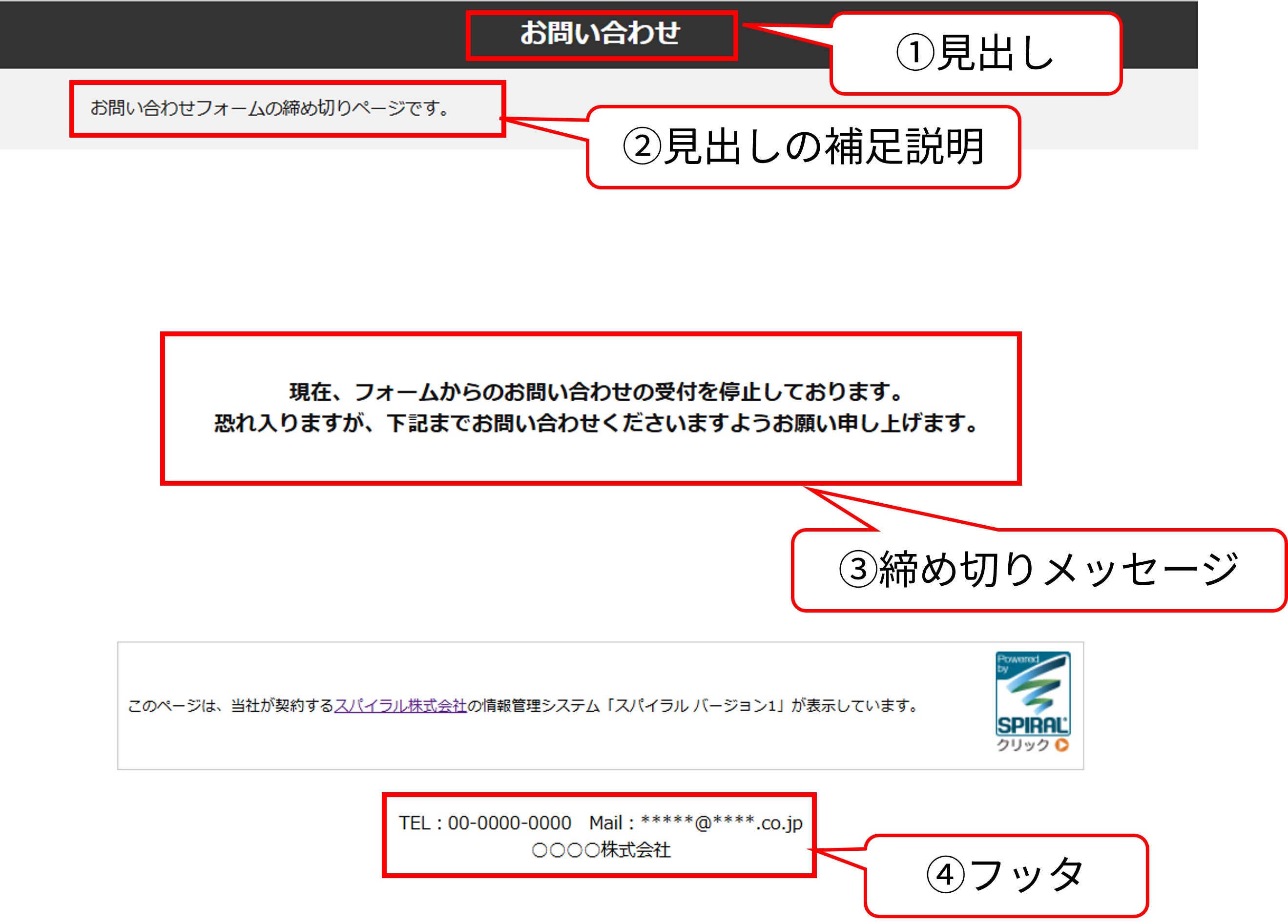Click the ②見出しの補足説明 callout label
This screenshot has height=924, width=1288.
803,147
